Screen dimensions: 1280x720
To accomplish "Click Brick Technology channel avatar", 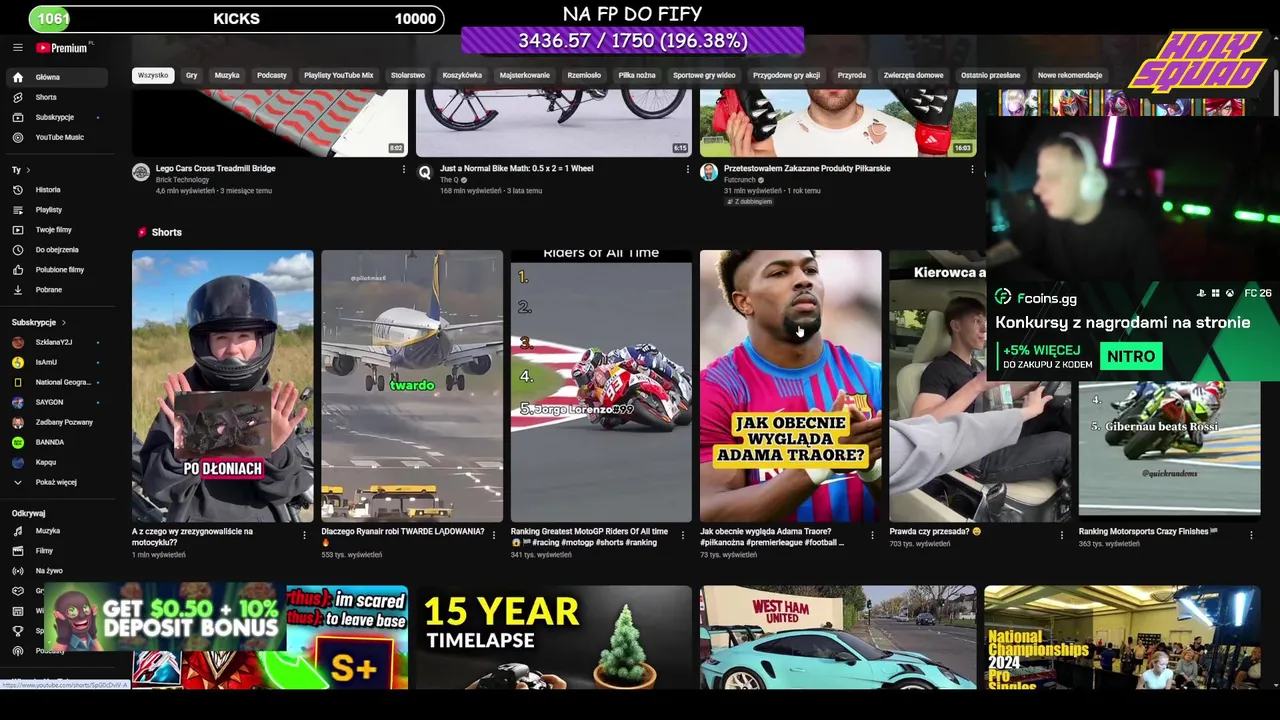I will coord(141,172).
